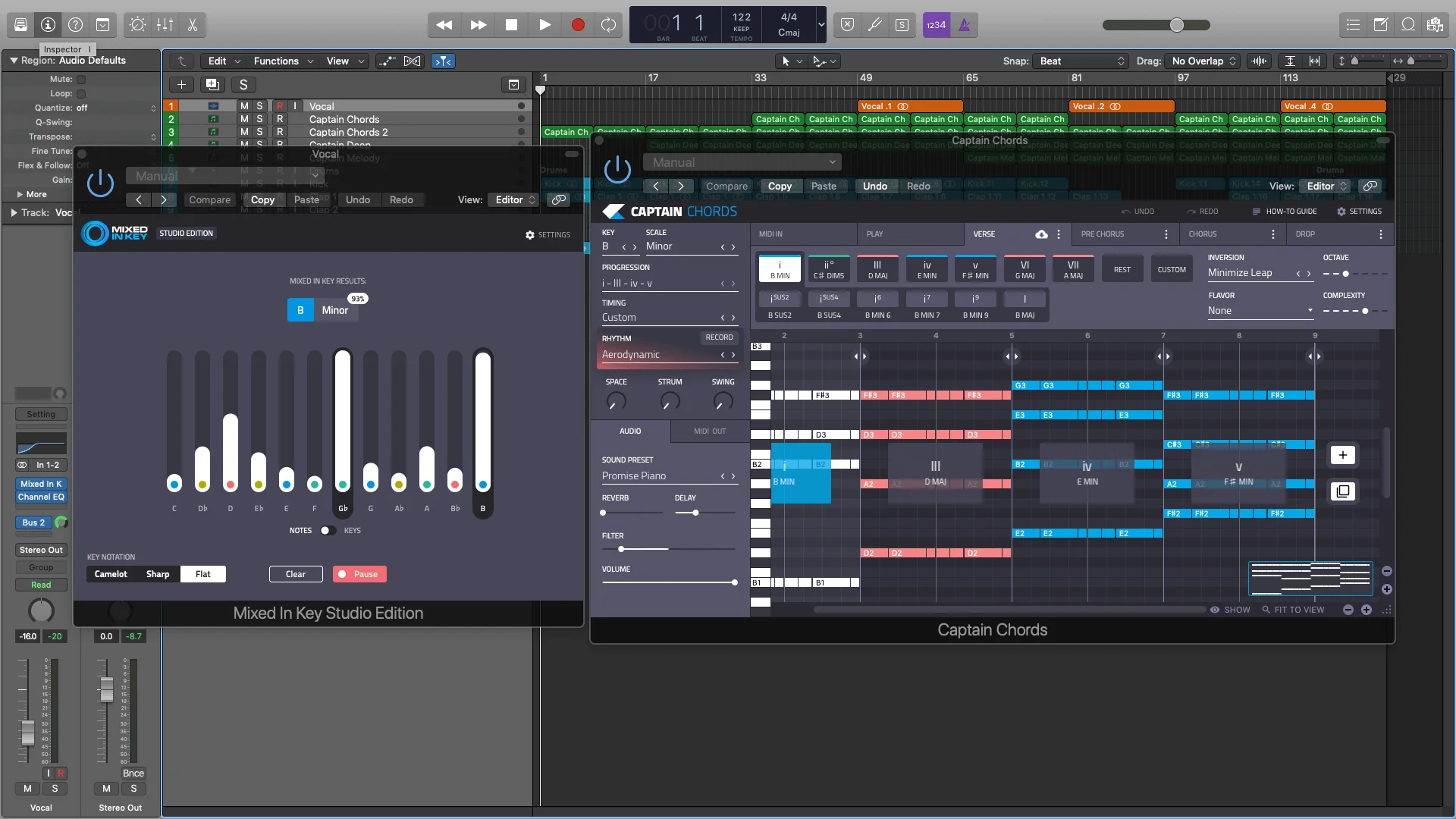This screenshot has height=819, width=1456.
Task: Select Flat key notation option
Action: pos(202,574)
